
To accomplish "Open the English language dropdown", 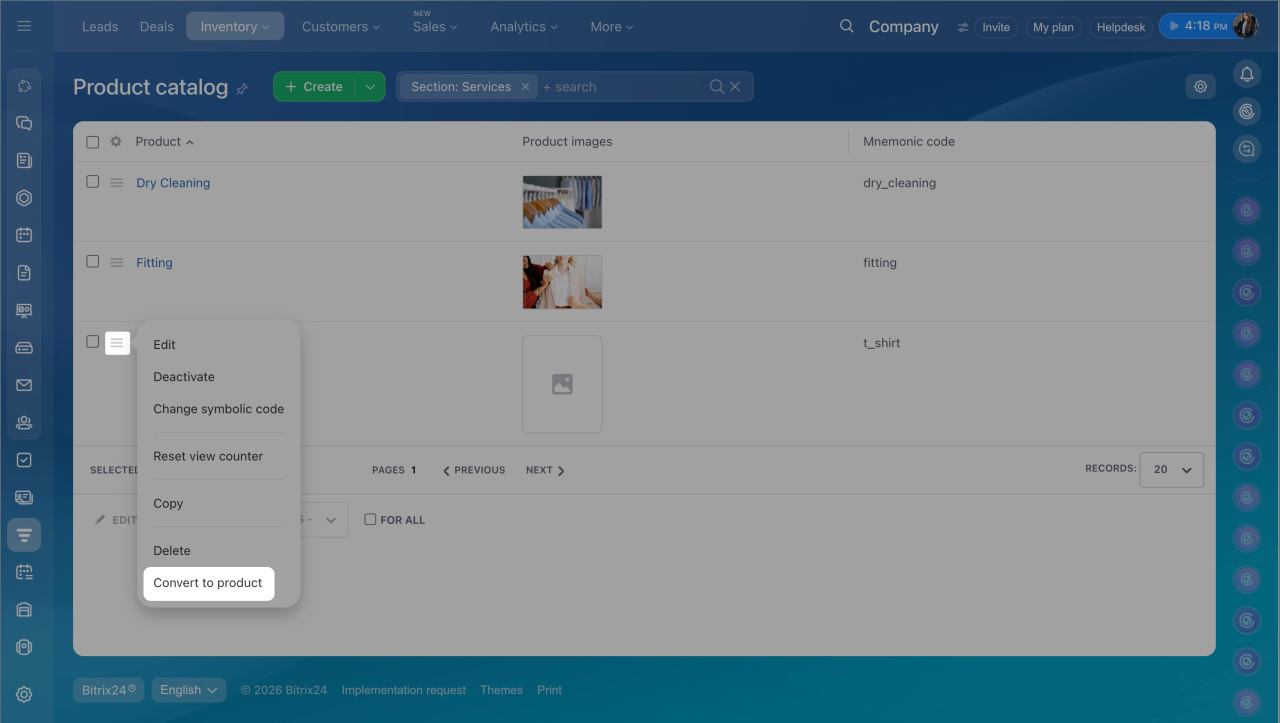I will (x=188, y=690).
